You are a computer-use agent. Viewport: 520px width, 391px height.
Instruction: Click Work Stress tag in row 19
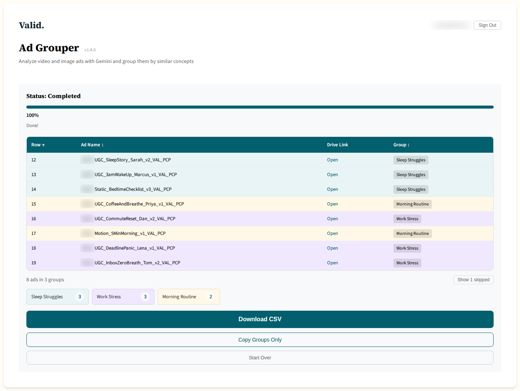tap(407, 263)
